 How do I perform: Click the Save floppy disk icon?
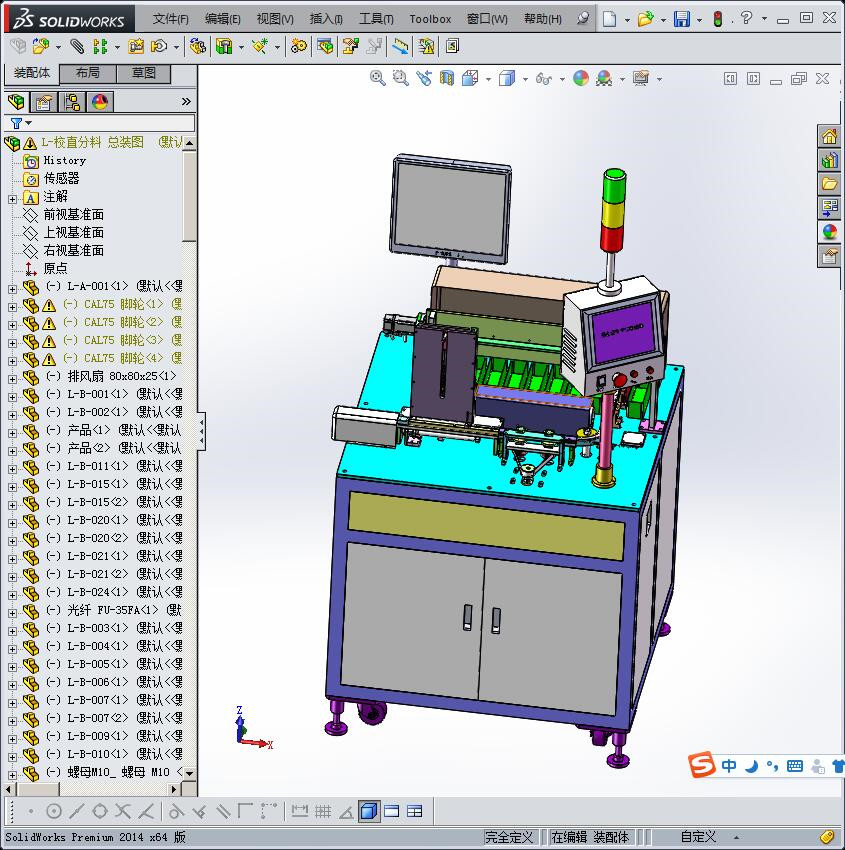click(x=682, y=20)
